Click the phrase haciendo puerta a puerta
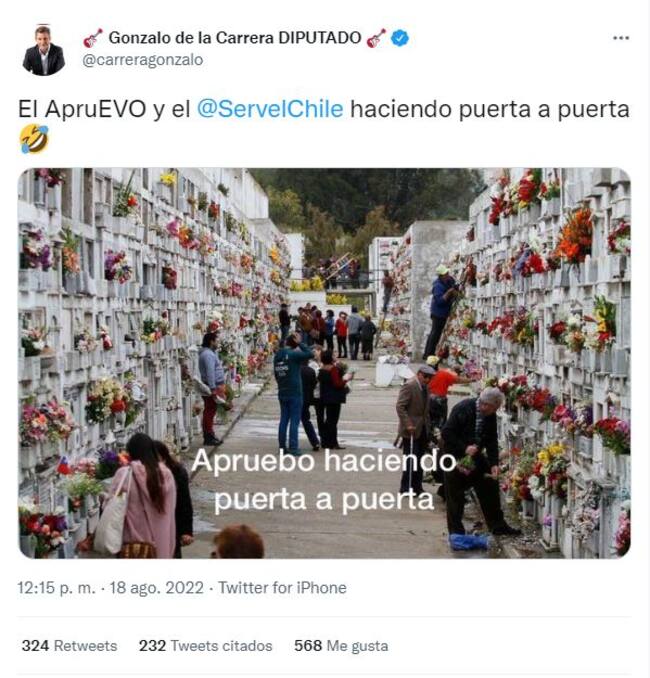This screenshot has height=678, width=650. tap(490, 109)
